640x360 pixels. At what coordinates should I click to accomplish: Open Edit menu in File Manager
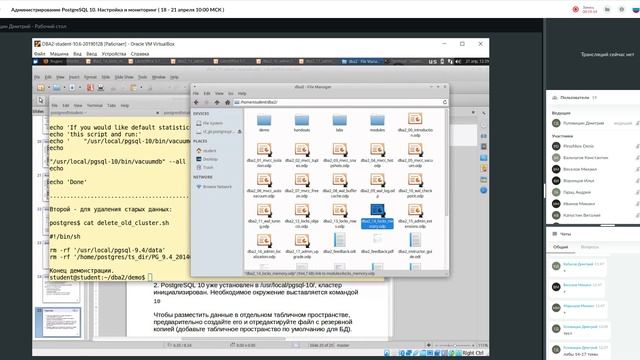[x=207, y=93]
